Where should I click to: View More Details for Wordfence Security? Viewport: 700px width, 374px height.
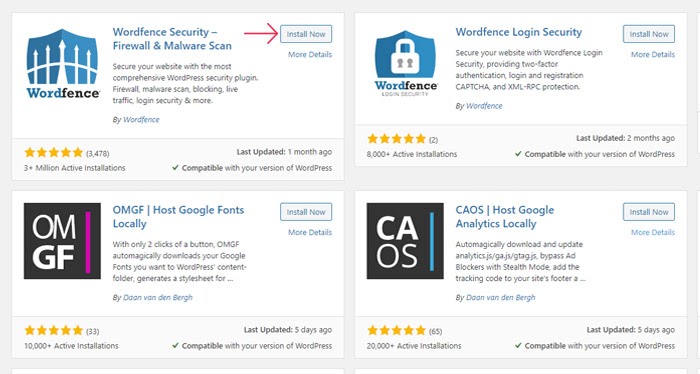(310, 54)
